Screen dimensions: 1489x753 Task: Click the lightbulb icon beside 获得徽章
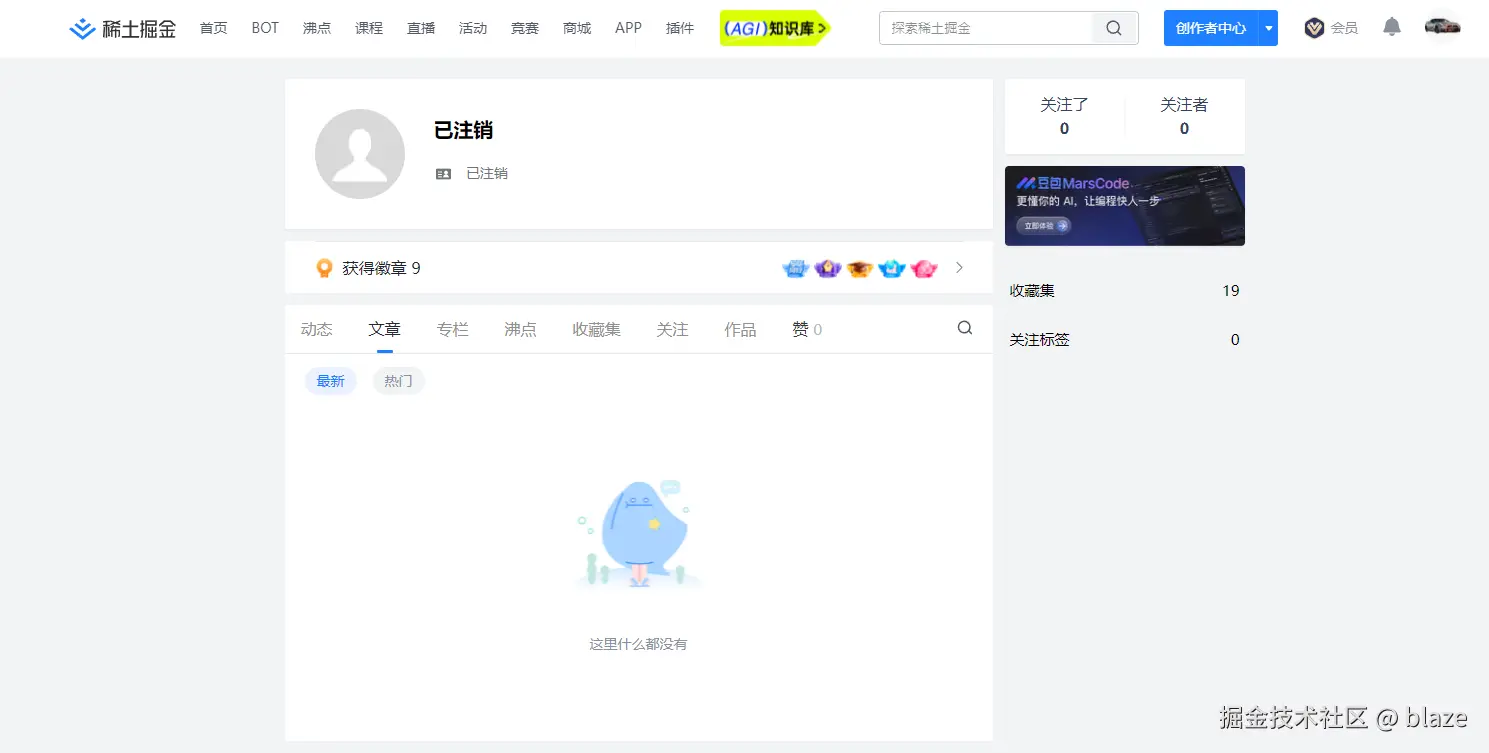coord(324,267)
